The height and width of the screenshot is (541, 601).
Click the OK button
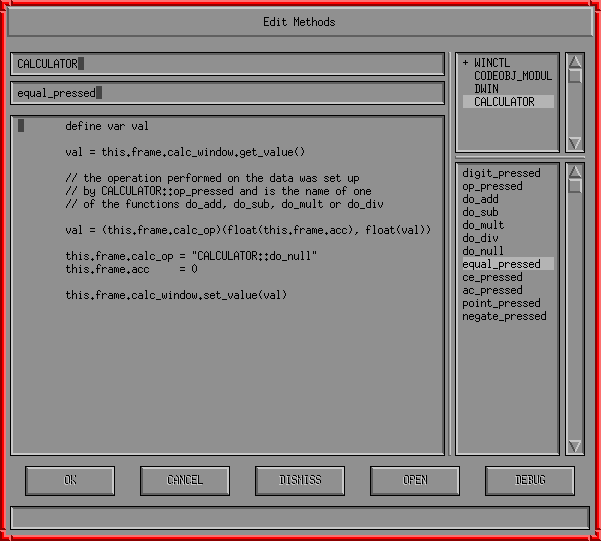[x=70, y=480]
